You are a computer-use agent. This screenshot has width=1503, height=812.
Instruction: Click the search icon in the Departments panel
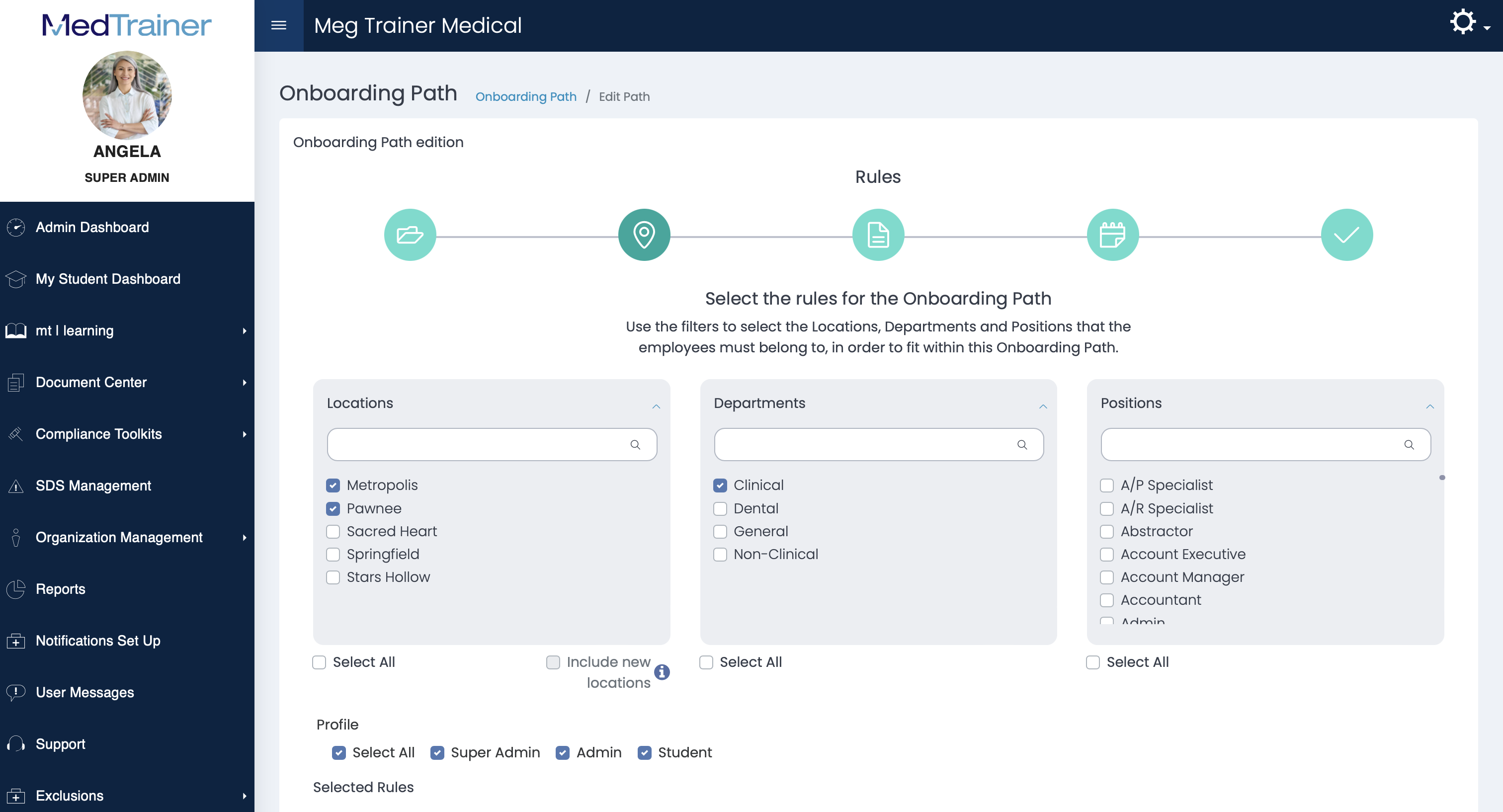1023,444
